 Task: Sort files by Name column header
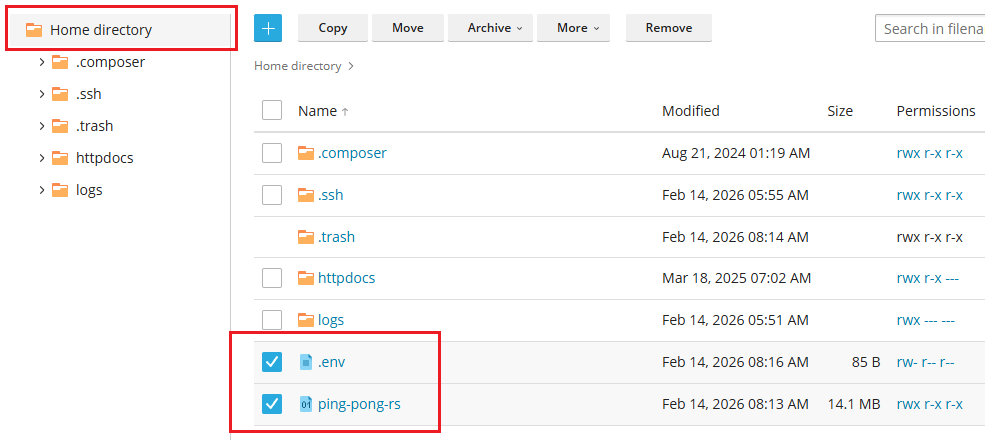tap(318, 111)
